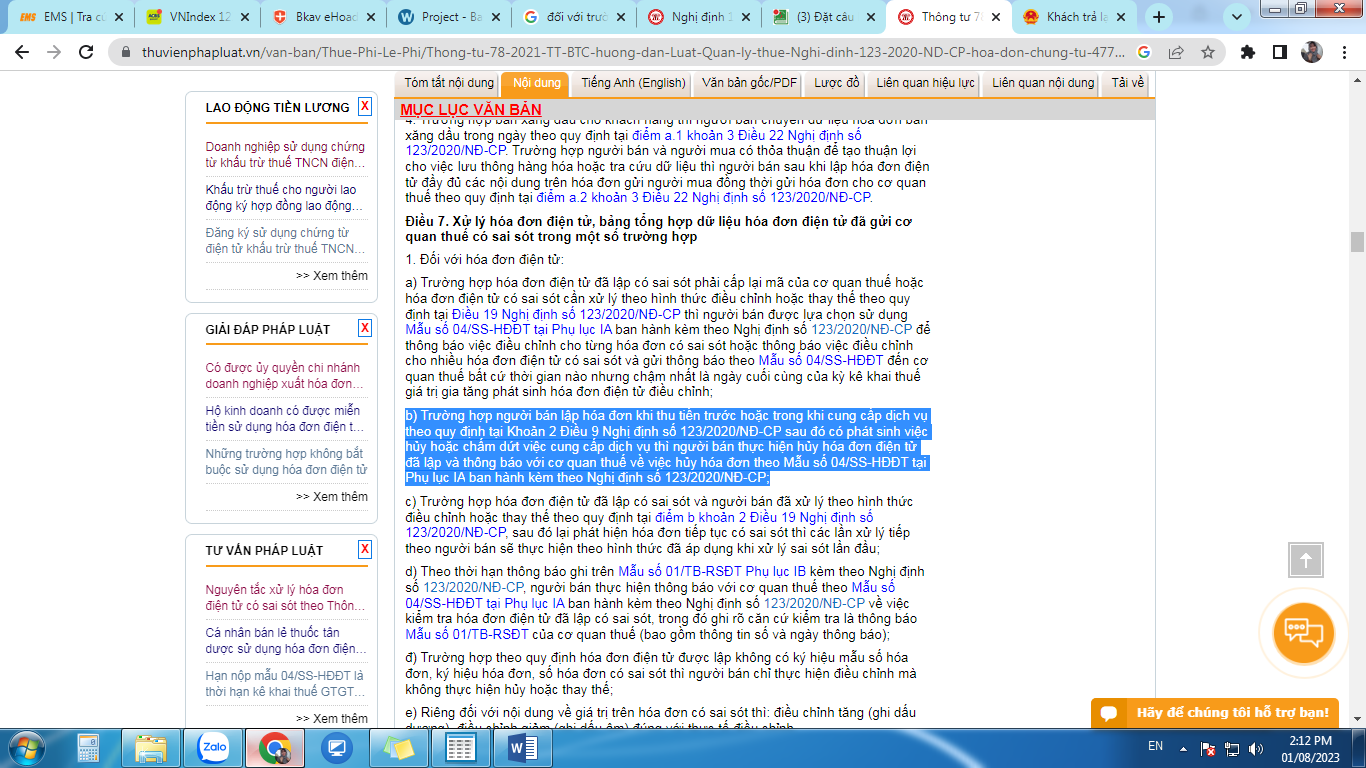Toggle the Chrome side panel icon
Screen dimensions: 1366x768
coord(1279,52)
